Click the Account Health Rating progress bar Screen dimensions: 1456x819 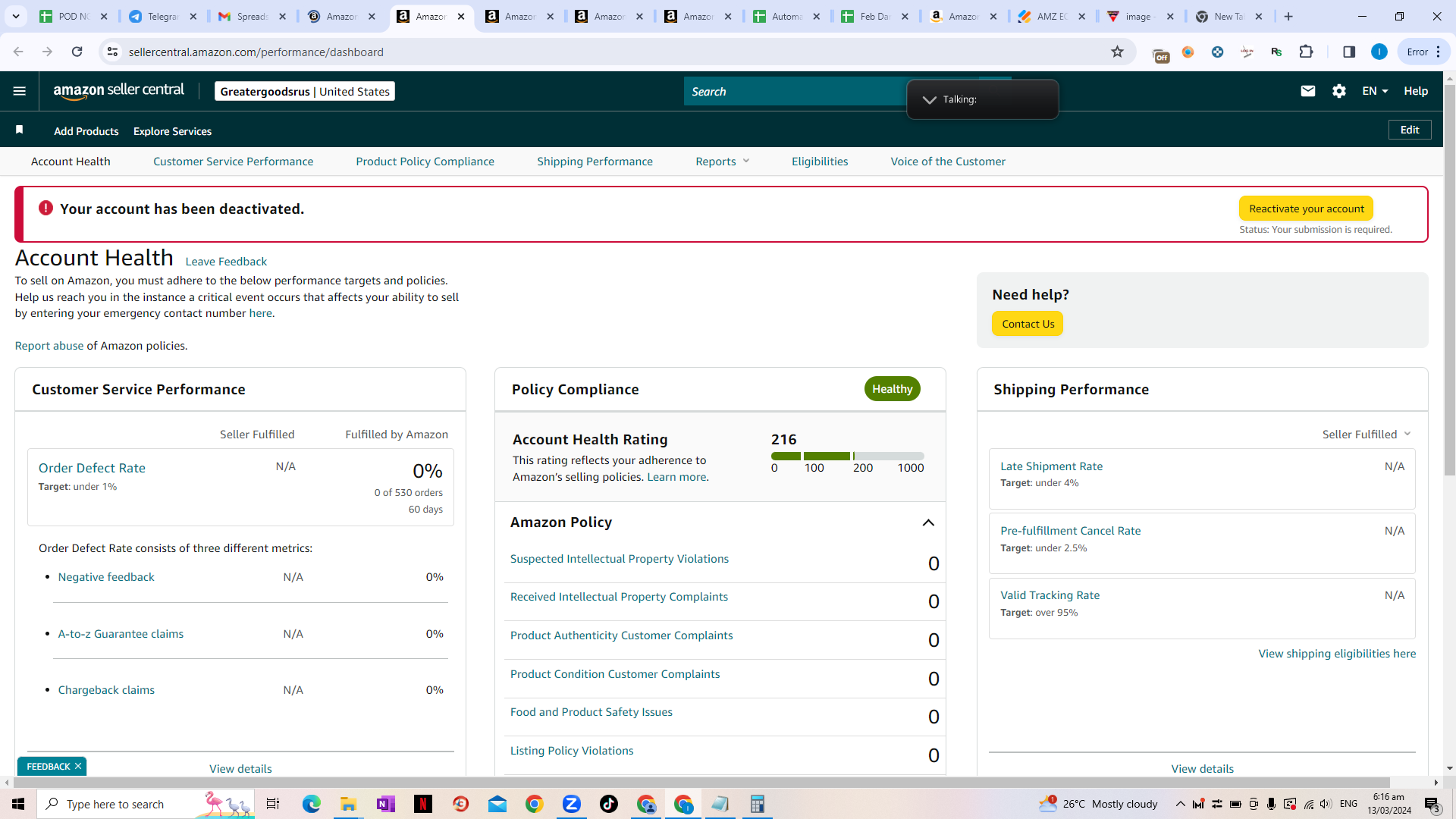[x=847, y=456]
